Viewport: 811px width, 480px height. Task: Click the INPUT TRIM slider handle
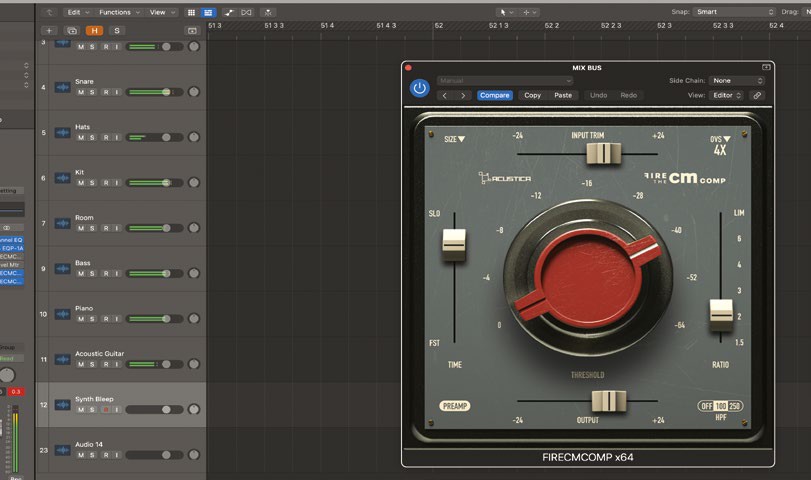604,154
